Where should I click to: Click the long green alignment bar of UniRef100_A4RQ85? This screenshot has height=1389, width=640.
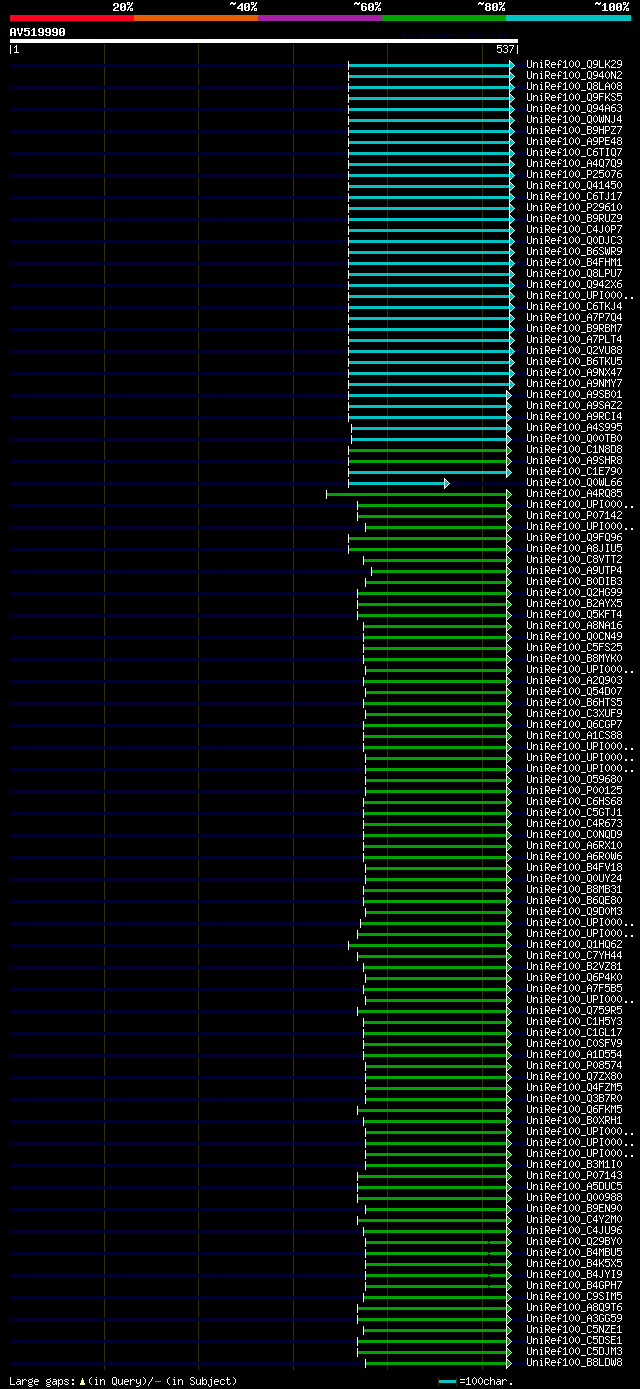click(418, 493)
